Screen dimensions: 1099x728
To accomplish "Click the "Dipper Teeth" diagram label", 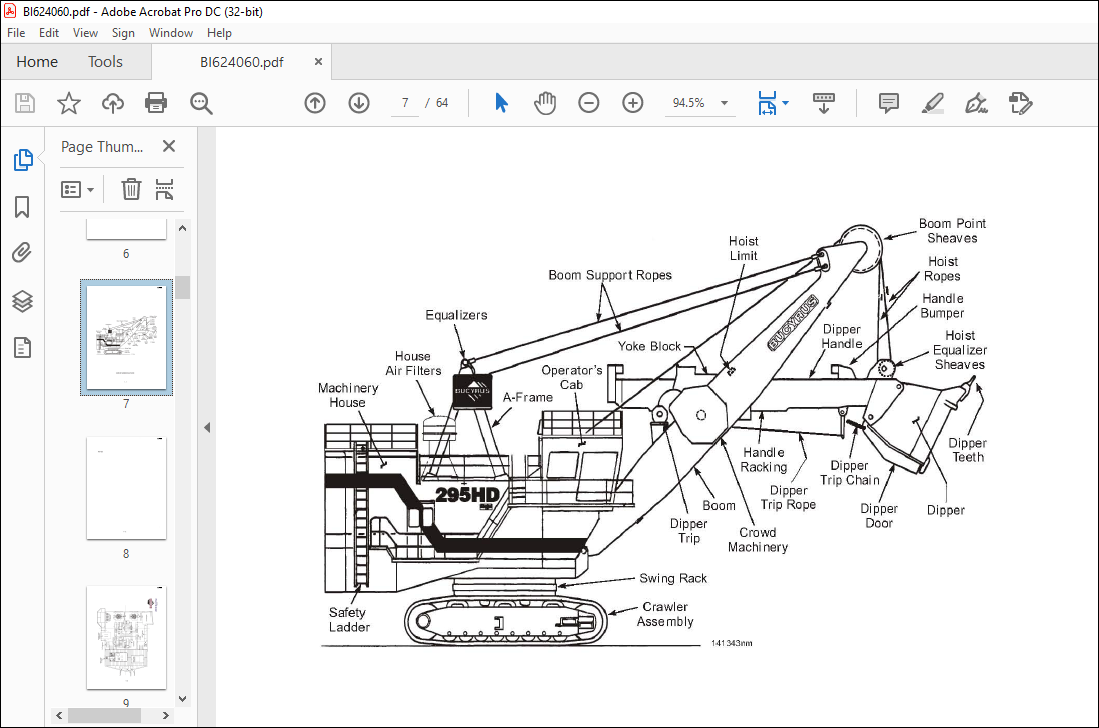I will 967,450.
